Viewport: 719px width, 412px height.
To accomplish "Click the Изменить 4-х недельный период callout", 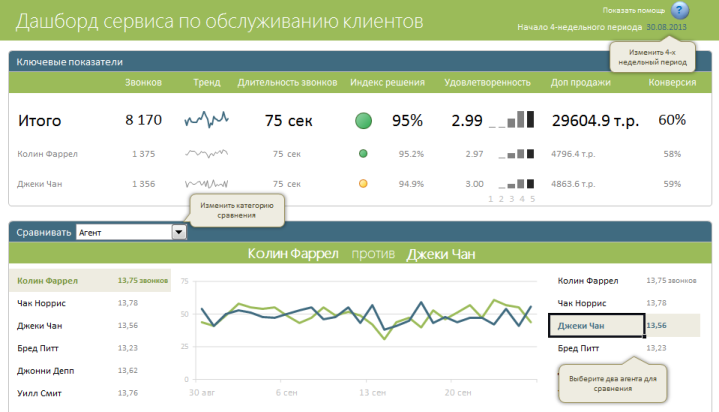I will (653, 57).
